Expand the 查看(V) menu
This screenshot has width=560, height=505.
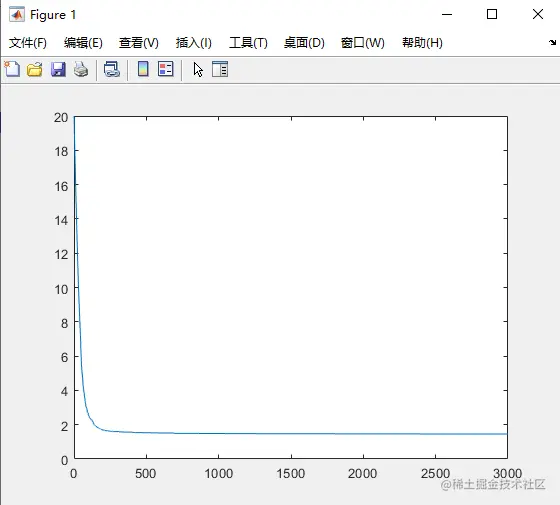[x=139, y=43]
